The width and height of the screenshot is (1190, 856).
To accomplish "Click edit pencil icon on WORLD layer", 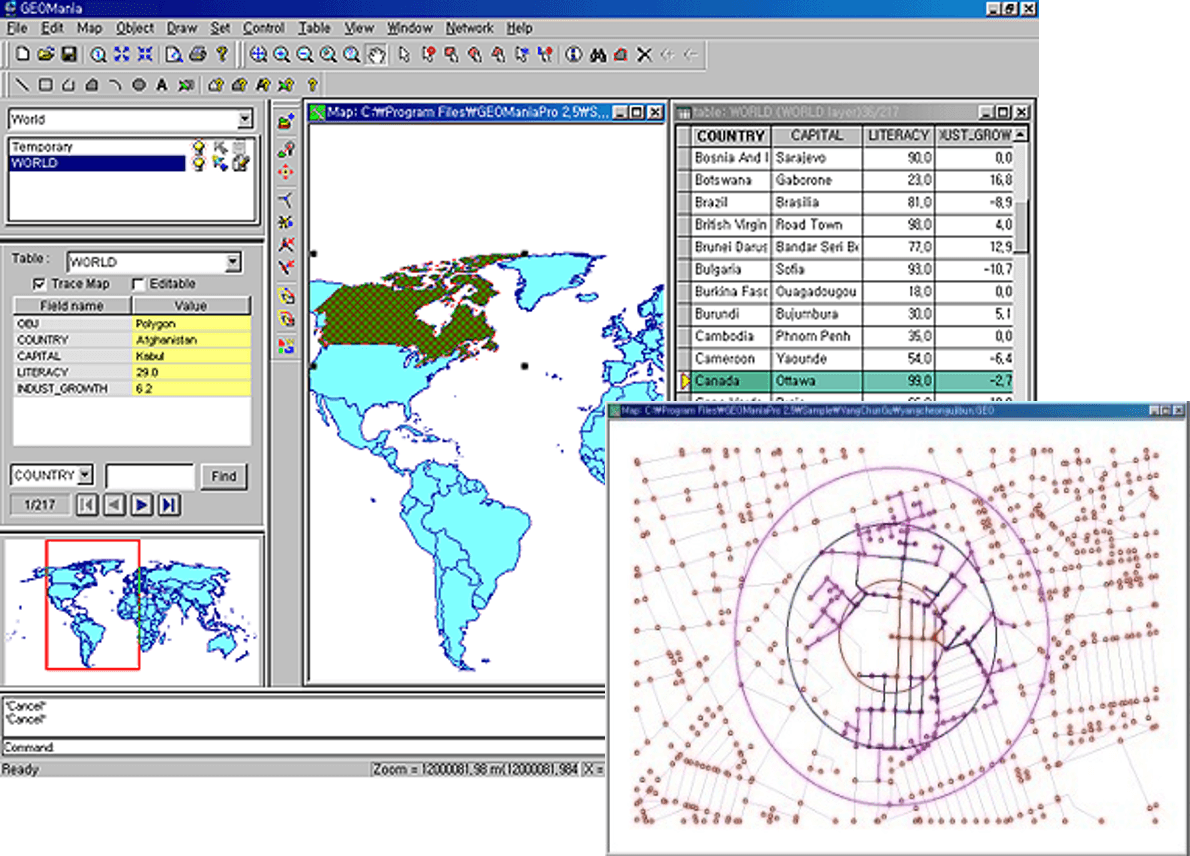I will pyautogui.click(x=241, y=162).
